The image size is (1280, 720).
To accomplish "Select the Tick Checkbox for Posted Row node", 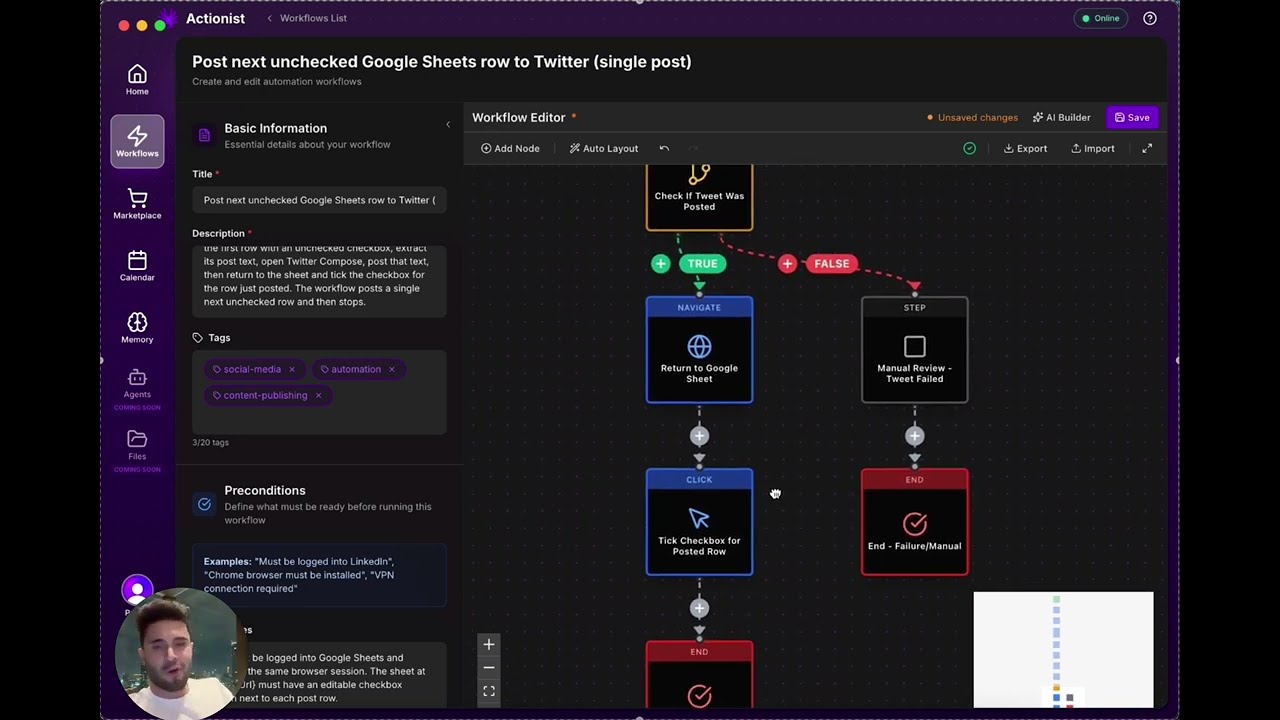I will coord(699,522).
